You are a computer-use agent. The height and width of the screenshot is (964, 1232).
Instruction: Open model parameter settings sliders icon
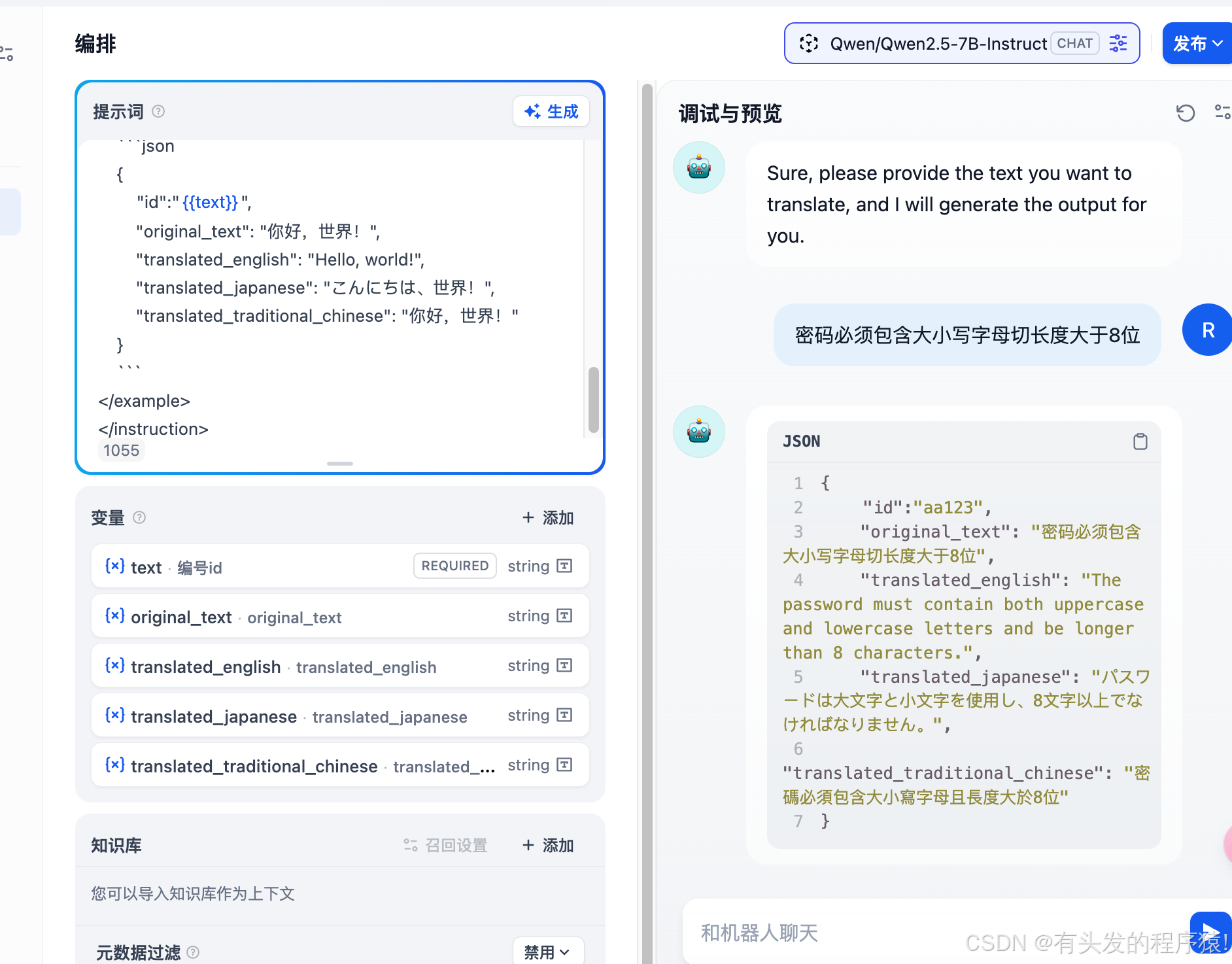click(x=1118, y=43)
